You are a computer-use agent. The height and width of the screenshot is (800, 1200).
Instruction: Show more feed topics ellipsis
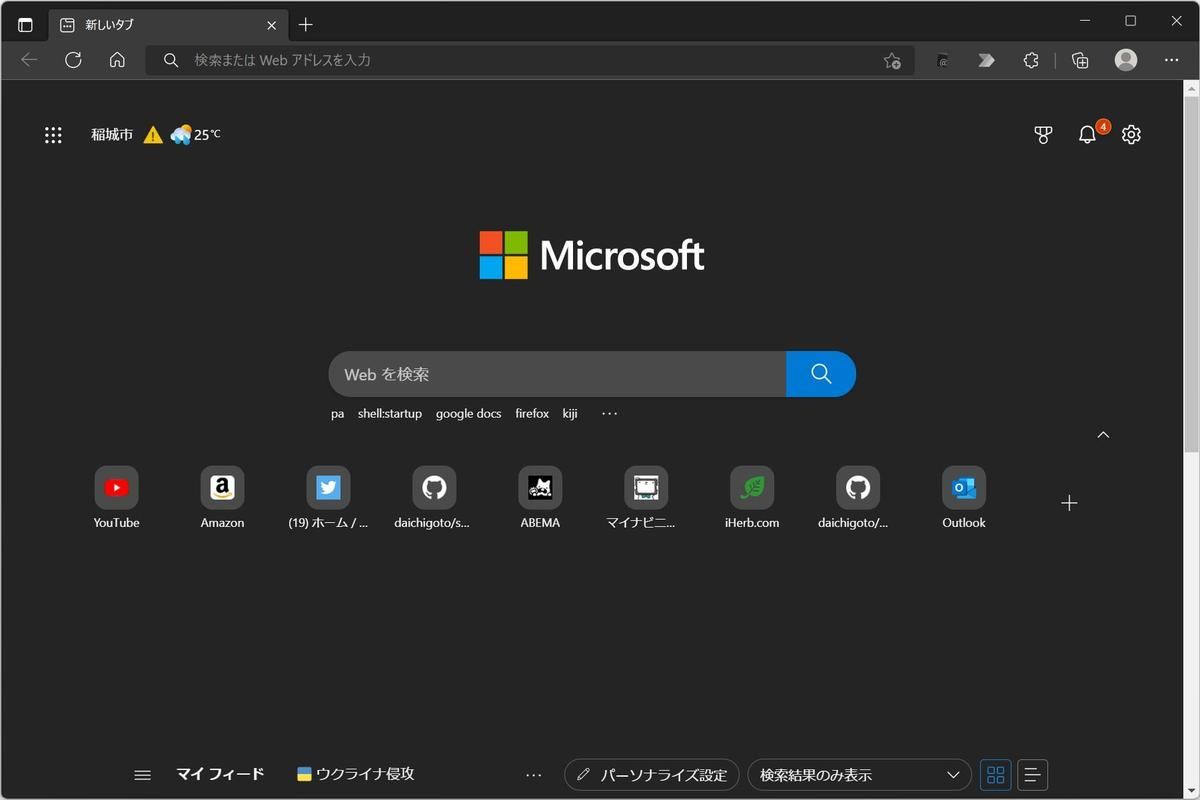click(533, 775)
